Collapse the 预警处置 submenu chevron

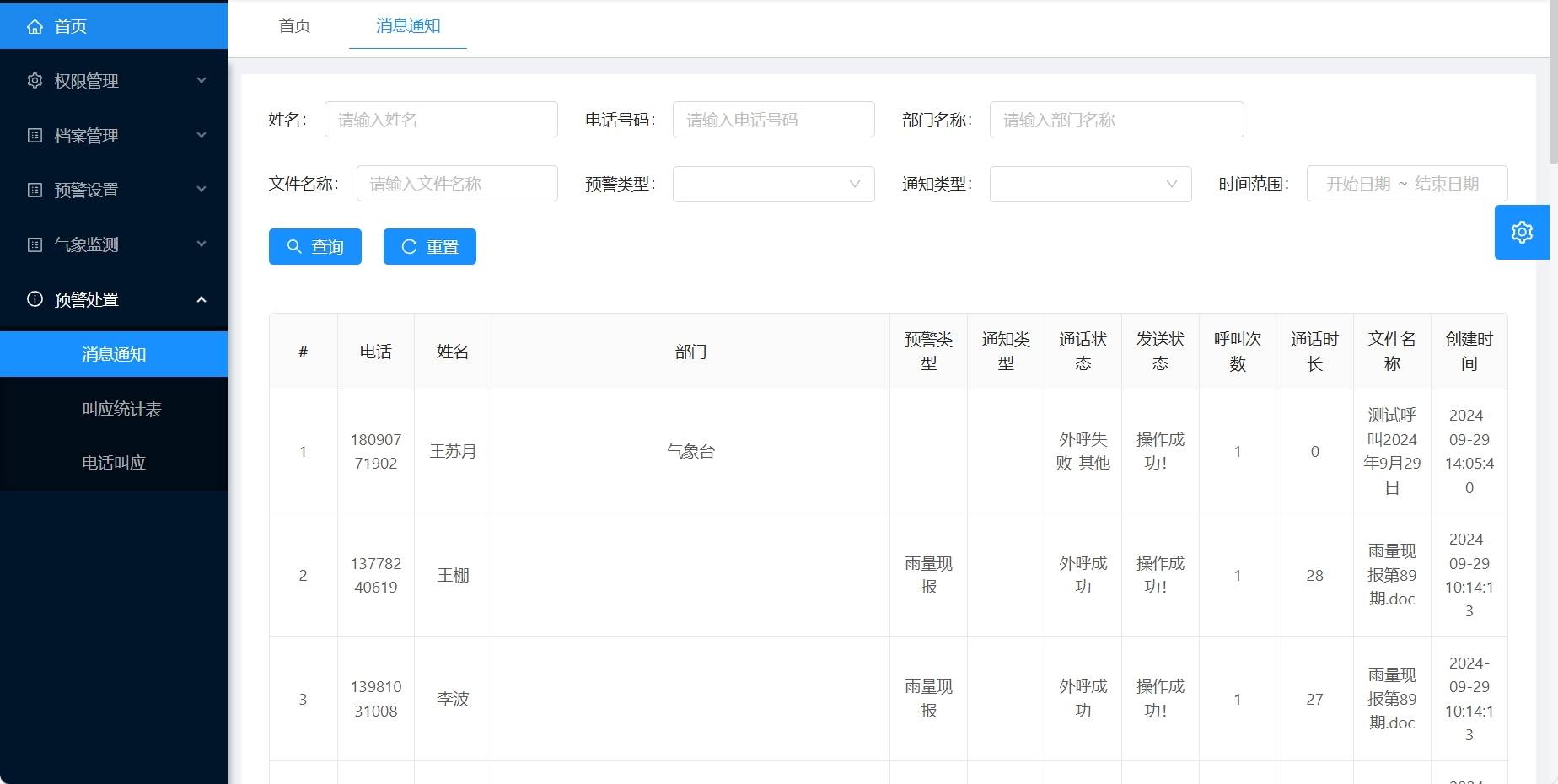[201, 299]
